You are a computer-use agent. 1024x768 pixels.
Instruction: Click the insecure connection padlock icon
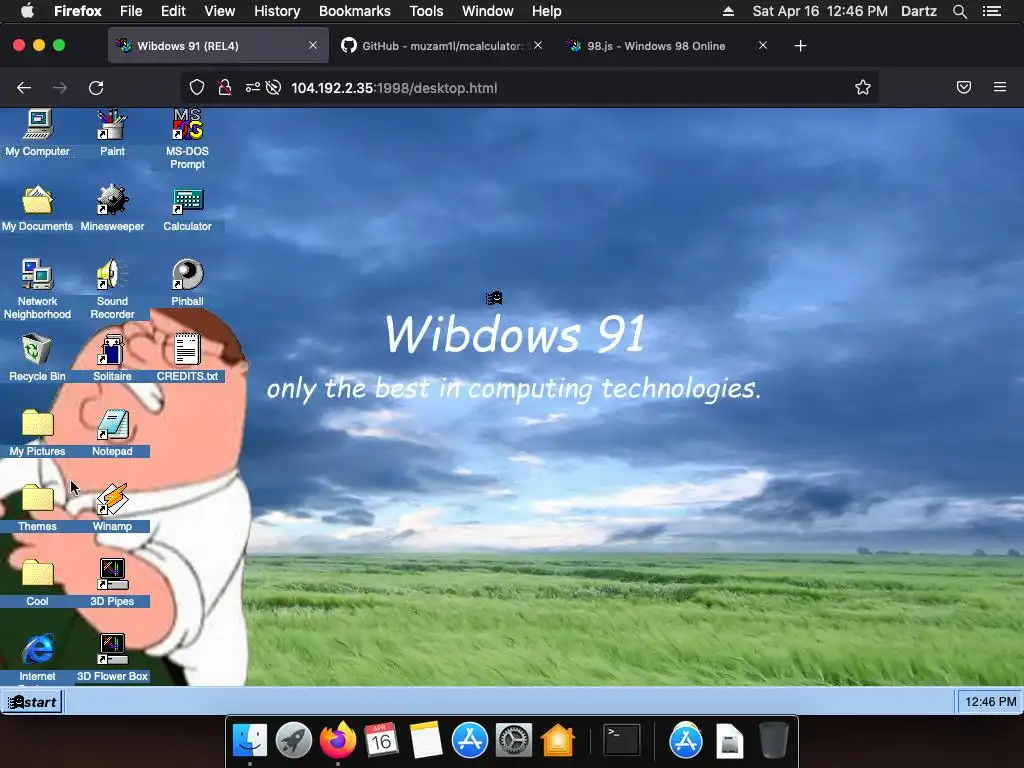225,88
